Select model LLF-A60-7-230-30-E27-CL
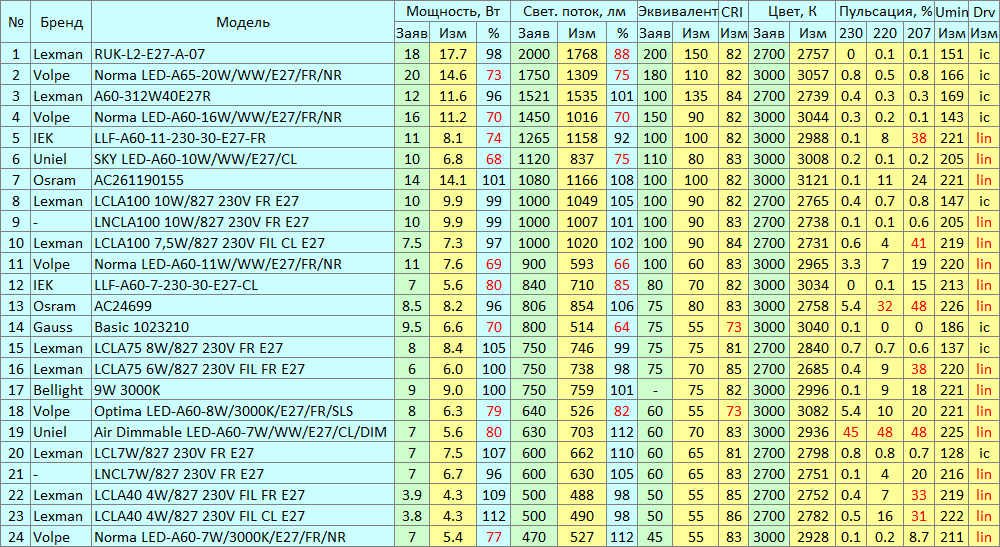1000x547 pixels. pos(242,286)
